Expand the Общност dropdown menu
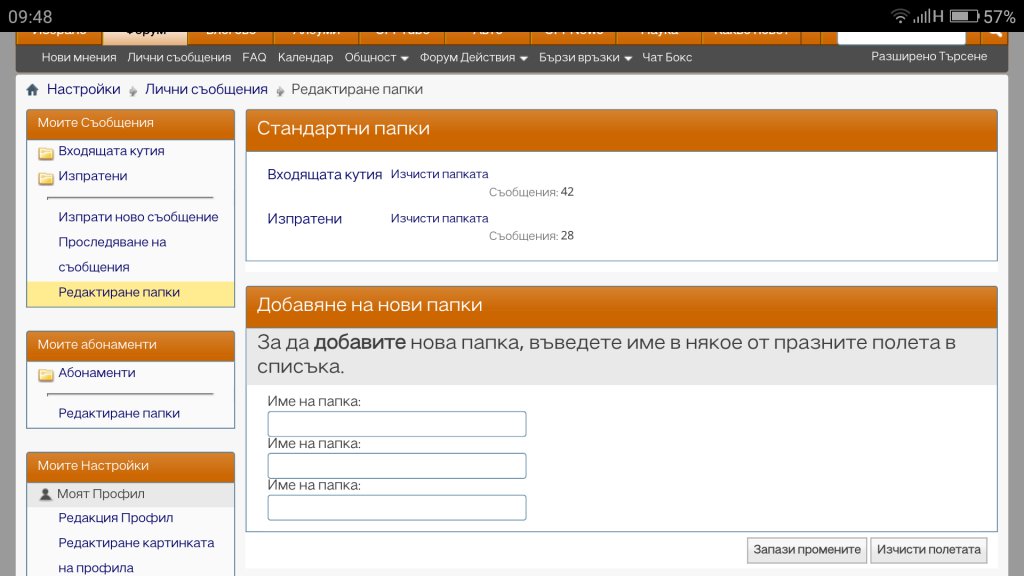Image resolution: width=1024 pixels, height=576 pixels. point(376,58)
